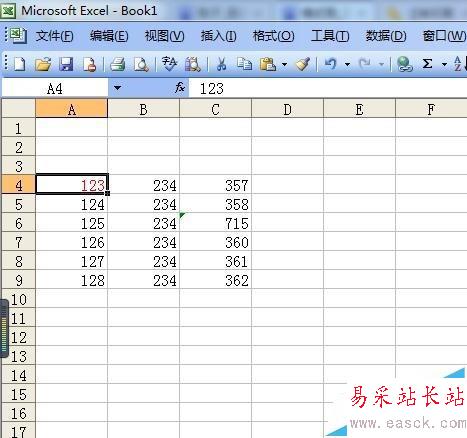Click cell C4 containing 357
Viewport: 467px width, 438px height.
click(x=216, y=185)
